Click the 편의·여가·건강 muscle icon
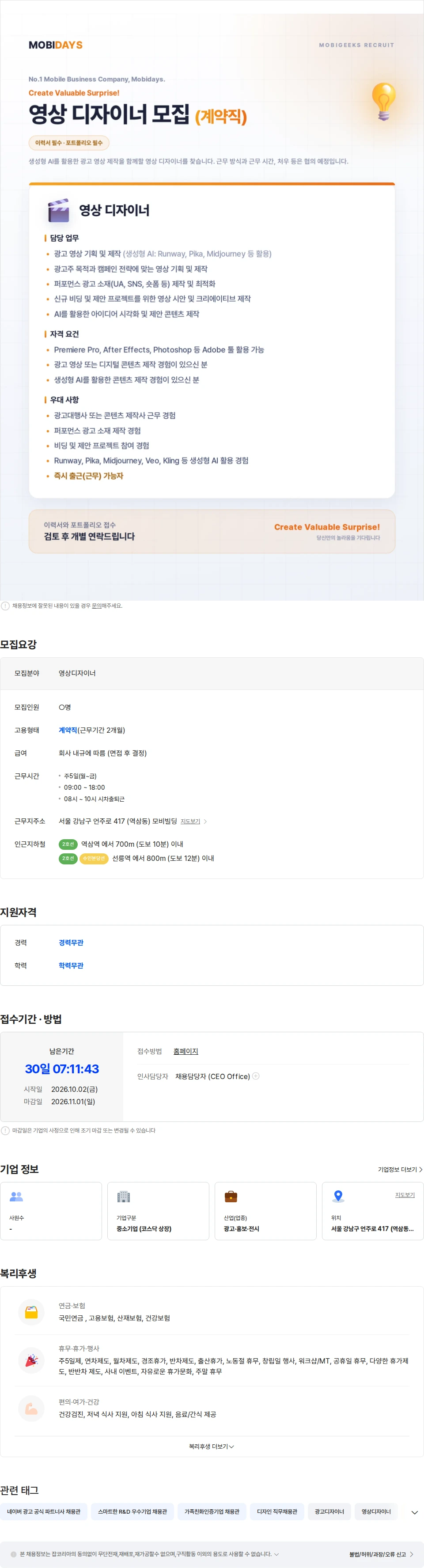 (x=32, y=1408)
